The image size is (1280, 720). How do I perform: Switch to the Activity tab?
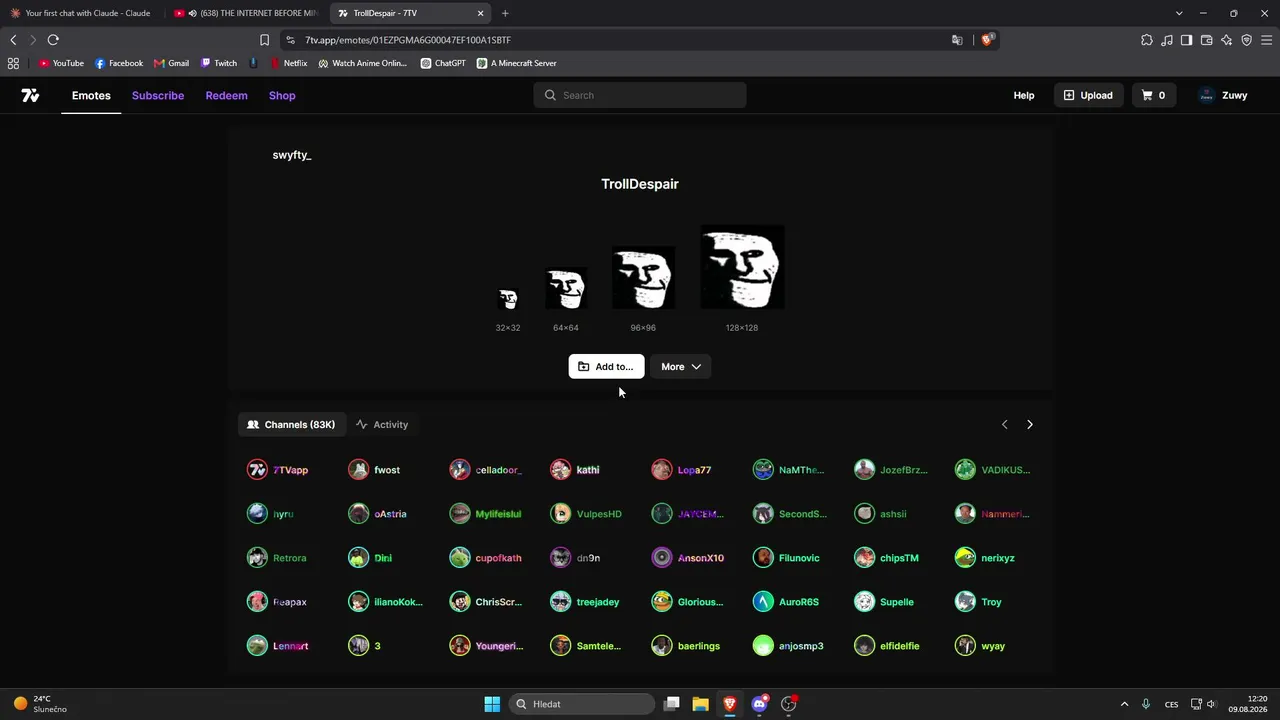click(x=382, y=425)
